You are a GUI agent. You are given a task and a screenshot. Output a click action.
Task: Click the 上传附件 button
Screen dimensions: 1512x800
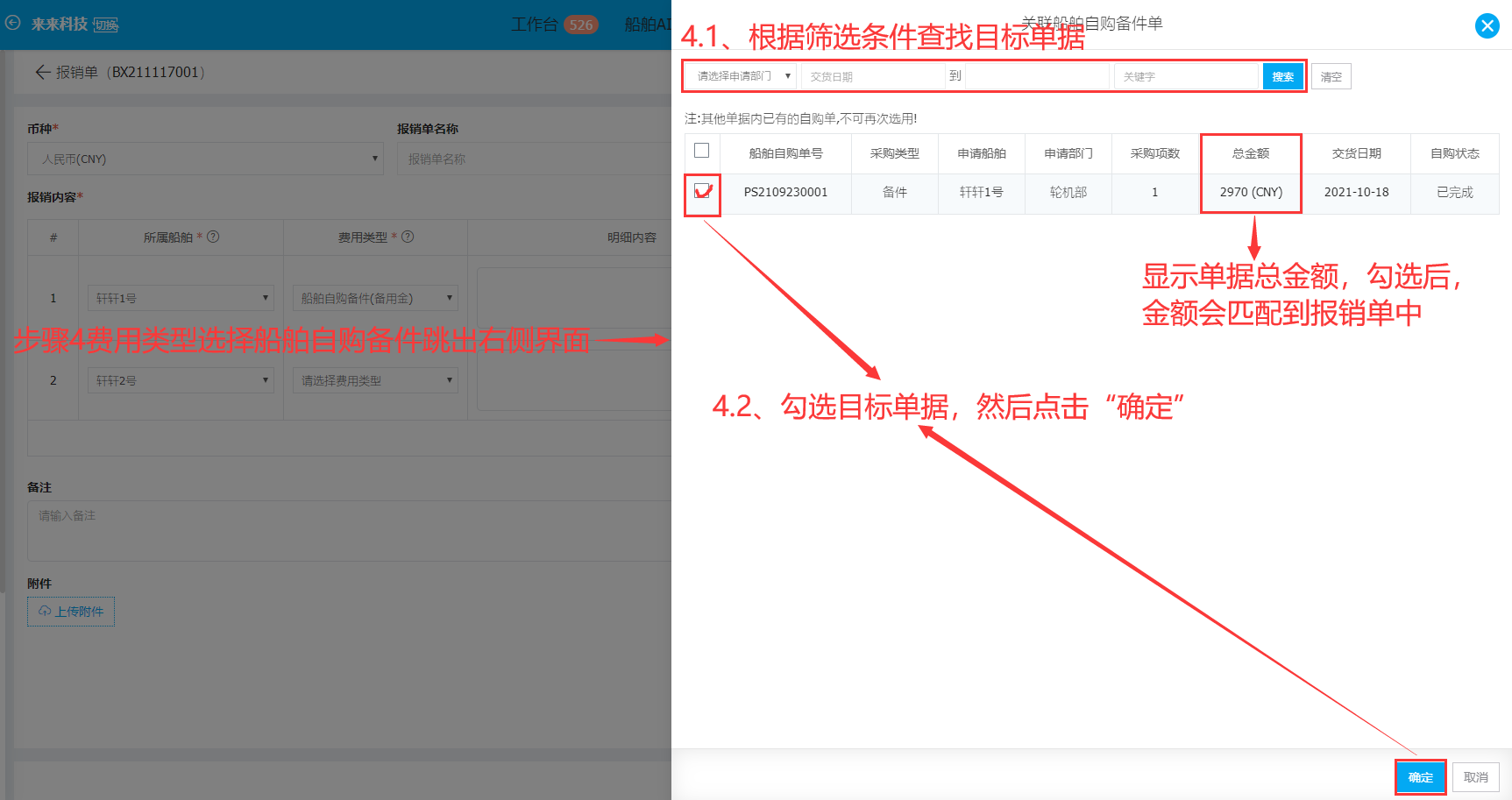click(71, 612)
